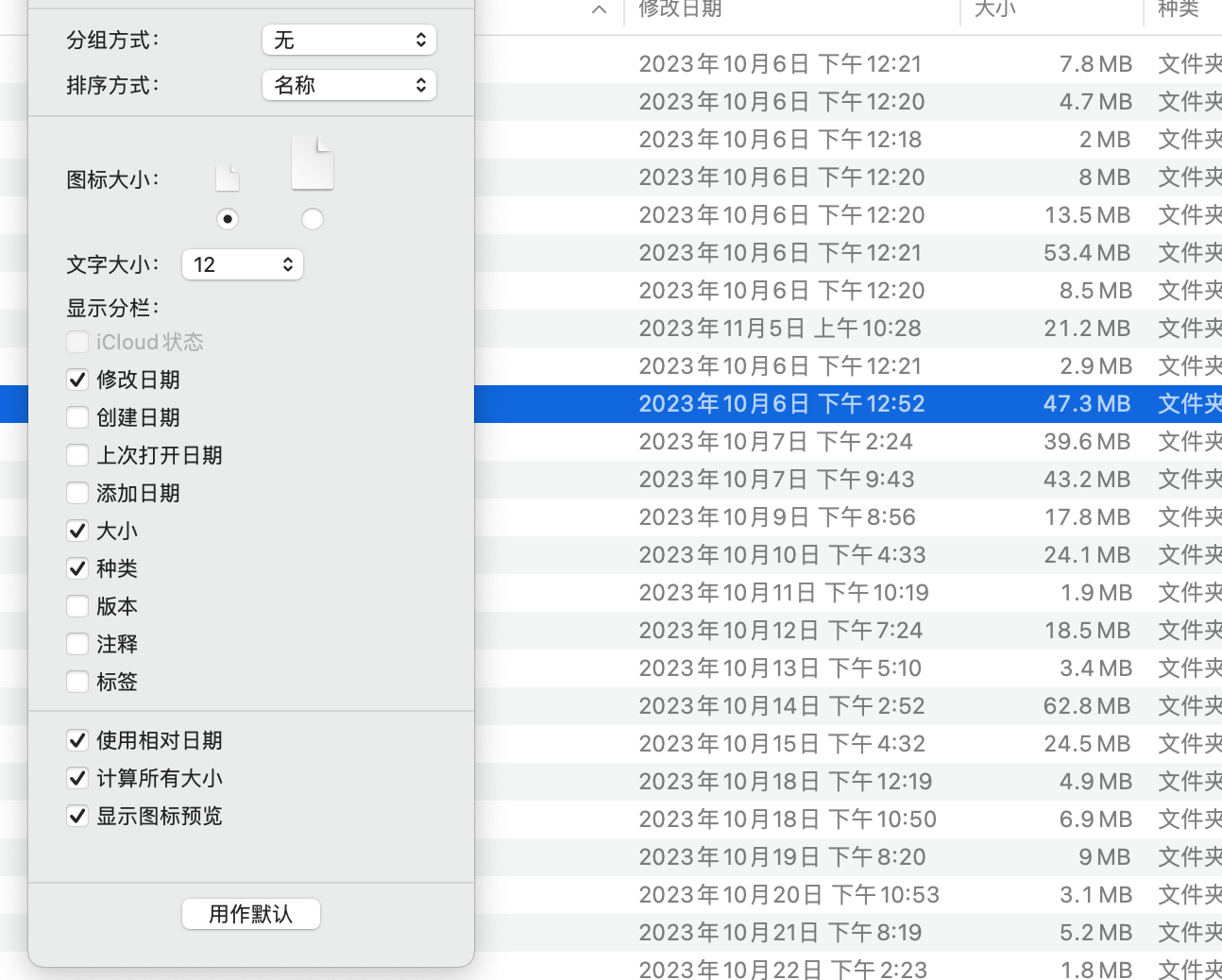The width and height of the screenshot is (1222, 980).
Task: Toggle the 显示图标预览 checkbox
Action: click(x=77, y=816)
